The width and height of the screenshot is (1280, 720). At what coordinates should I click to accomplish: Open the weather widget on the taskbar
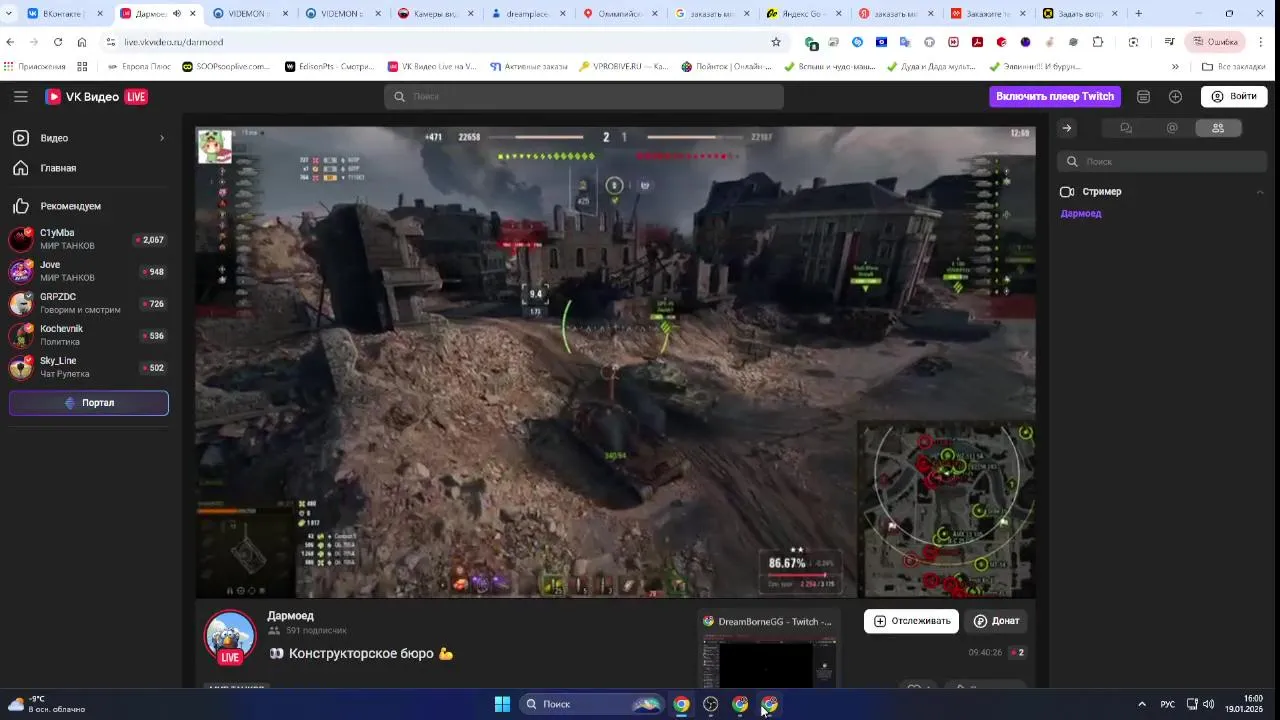point(47,704)
